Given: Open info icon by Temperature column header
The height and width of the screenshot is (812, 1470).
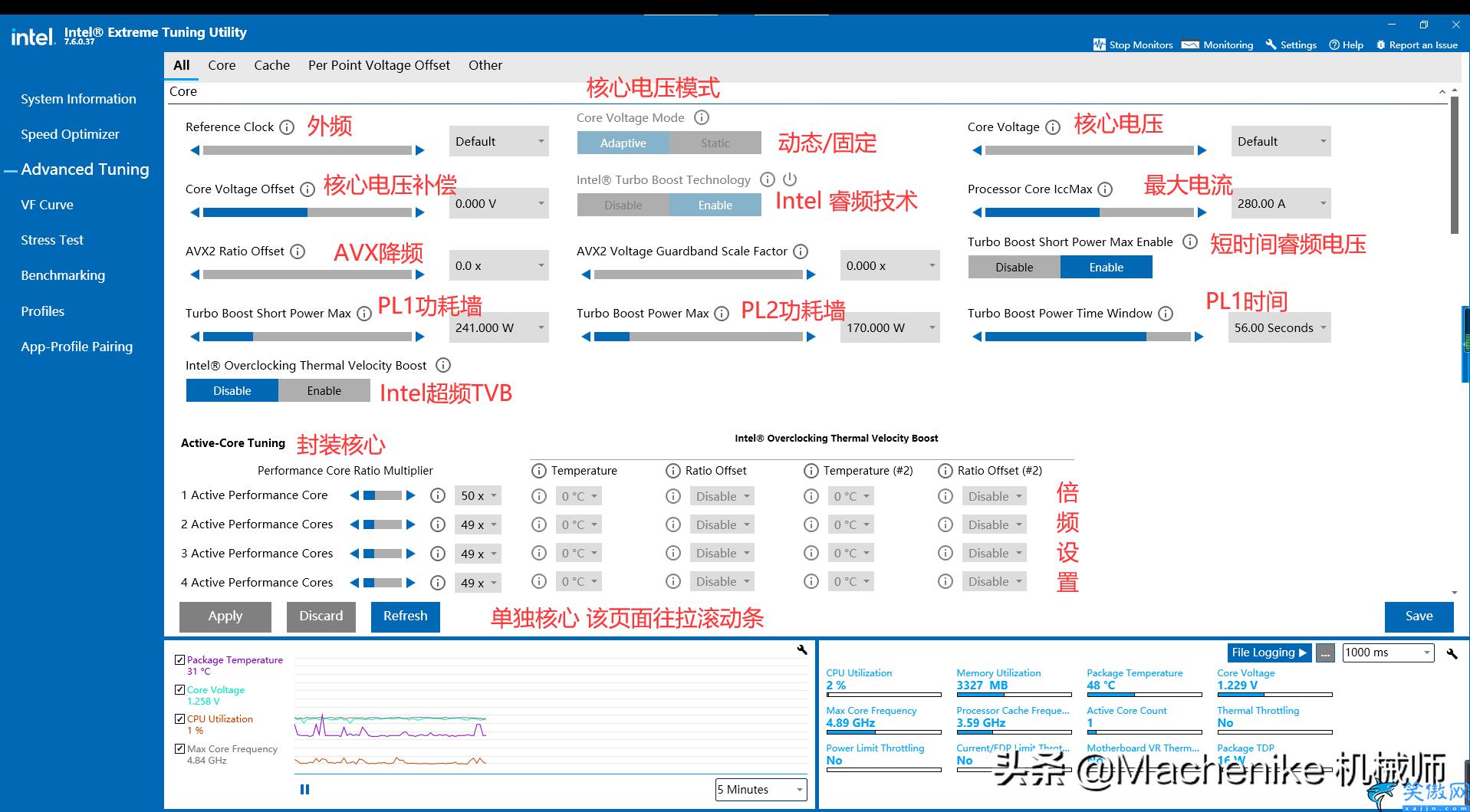Looking at the screenshot, I should [539, 471].
